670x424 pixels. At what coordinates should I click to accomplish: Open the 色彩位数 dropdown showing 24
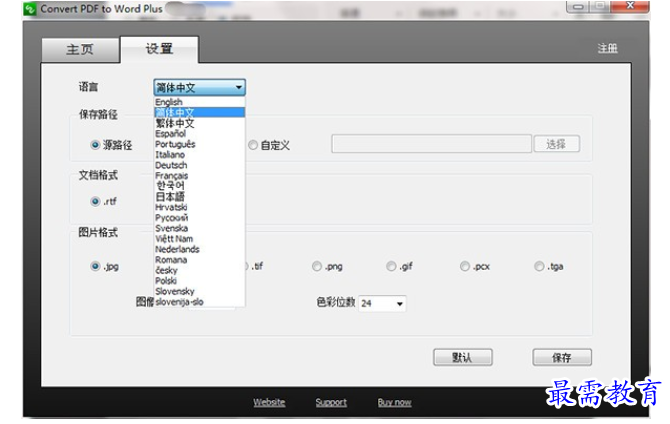click(382, 303)
